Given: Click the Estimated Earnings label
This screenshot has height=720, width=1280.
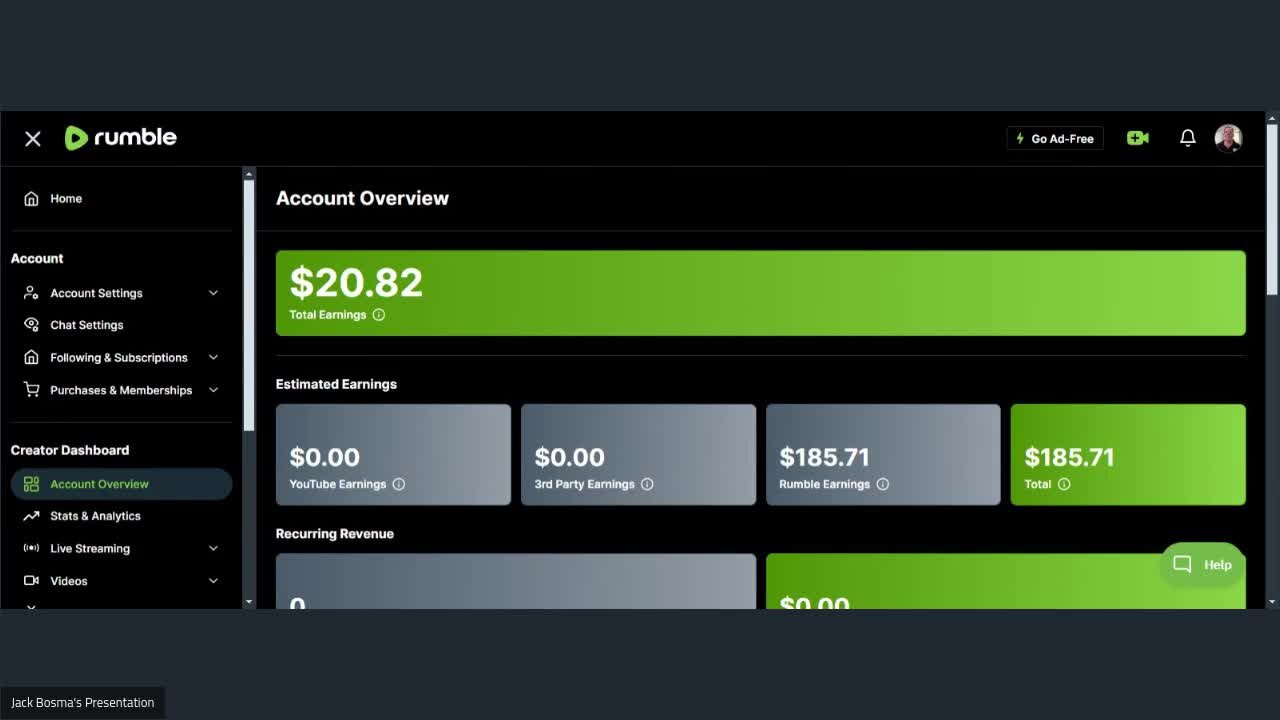Looking at the screenshot, I should click(x=336, y=384).
